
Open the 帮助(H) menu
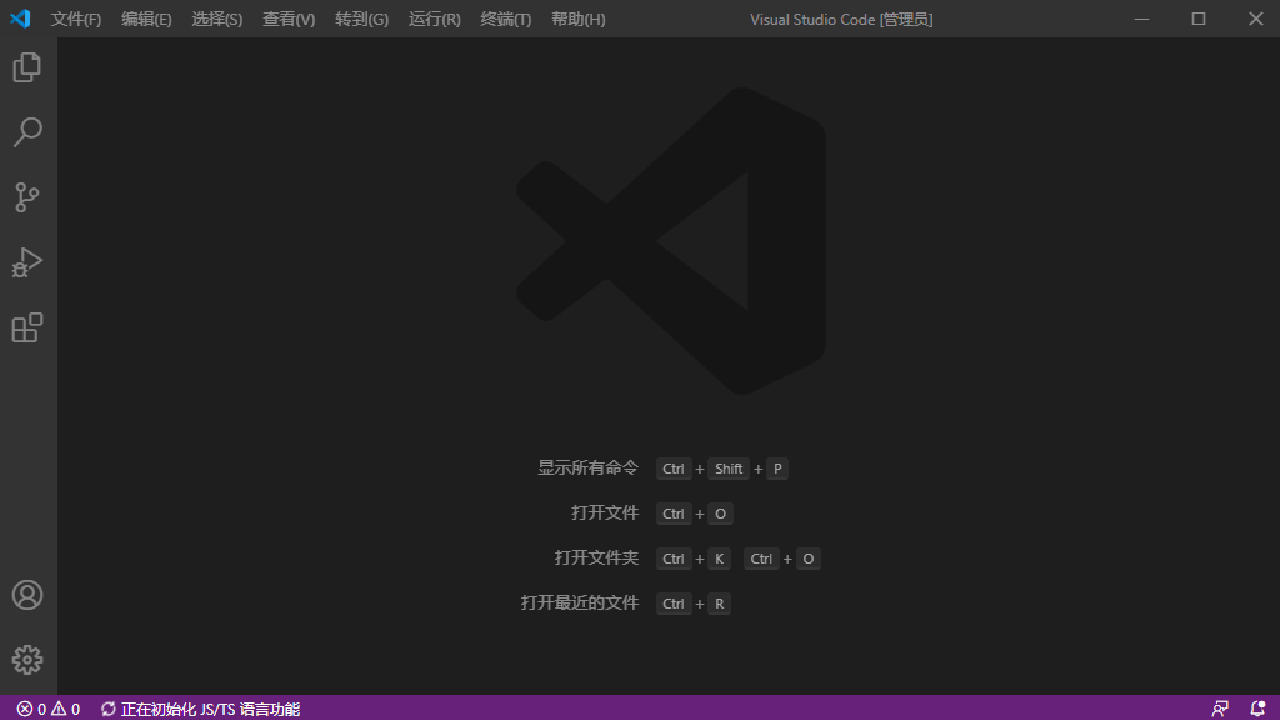point(578,19)
